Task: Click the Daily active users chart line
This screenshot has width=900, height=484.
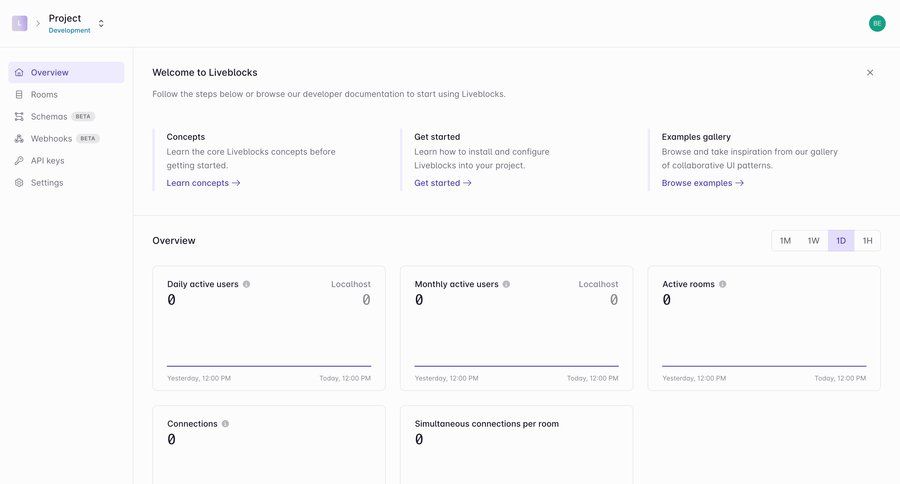Action: [x=269, y=366]
